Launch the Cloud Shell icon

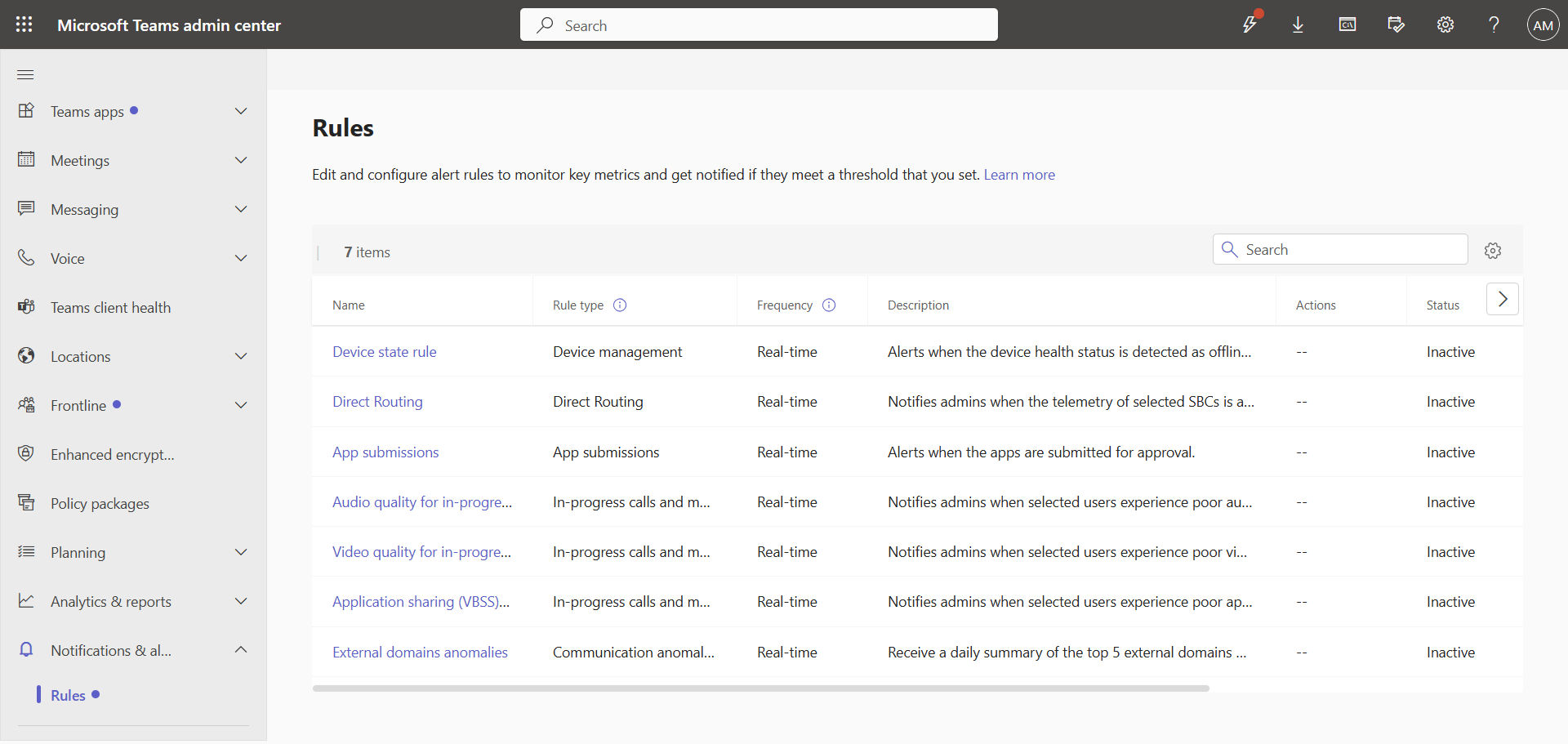coord(1347,25)
